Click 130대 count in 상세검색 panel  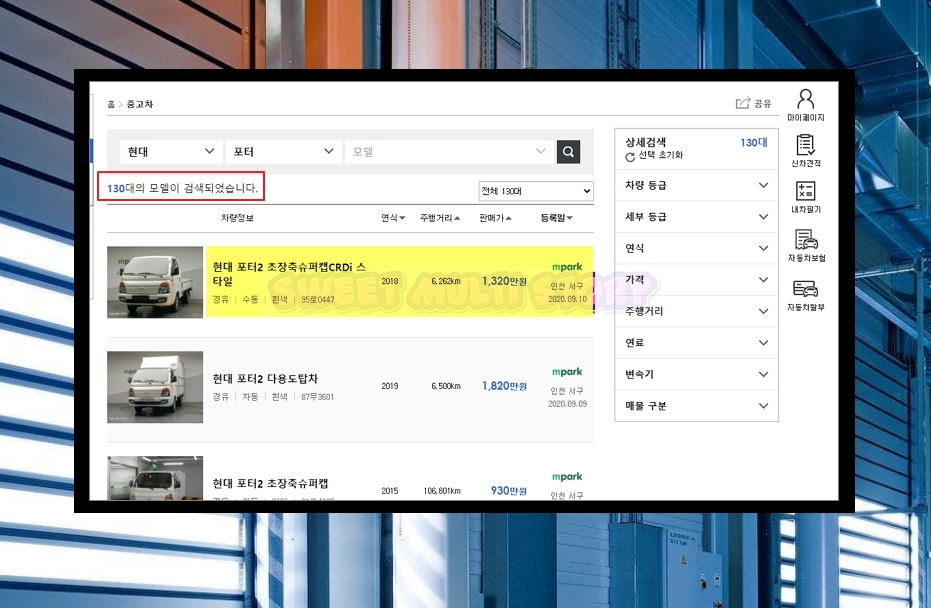click(x=754, y=142)
